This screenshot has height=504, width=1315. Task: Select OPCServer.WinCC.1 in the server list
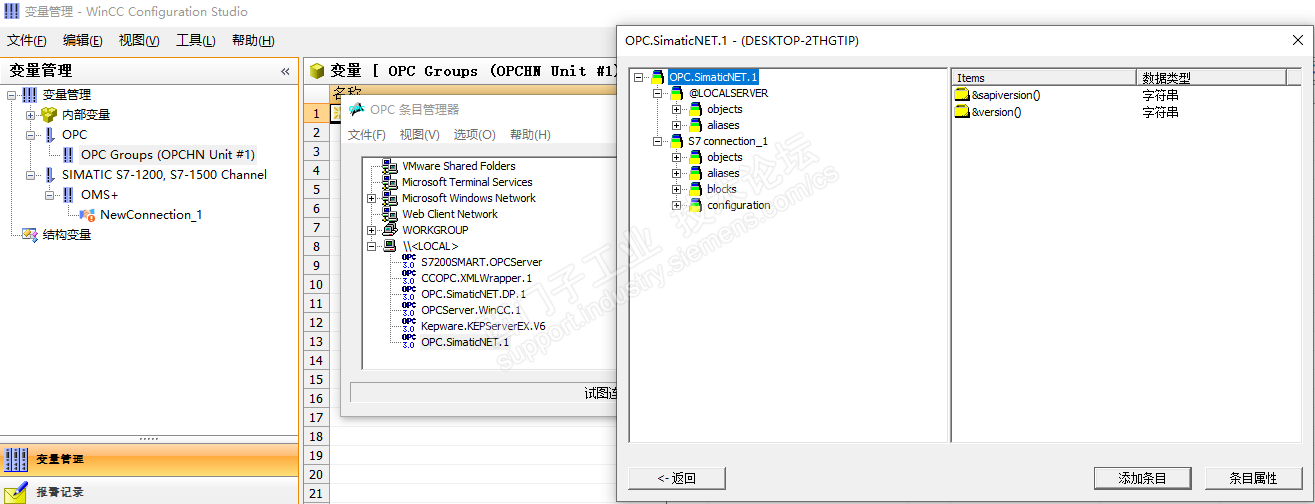tap(471, 310)
